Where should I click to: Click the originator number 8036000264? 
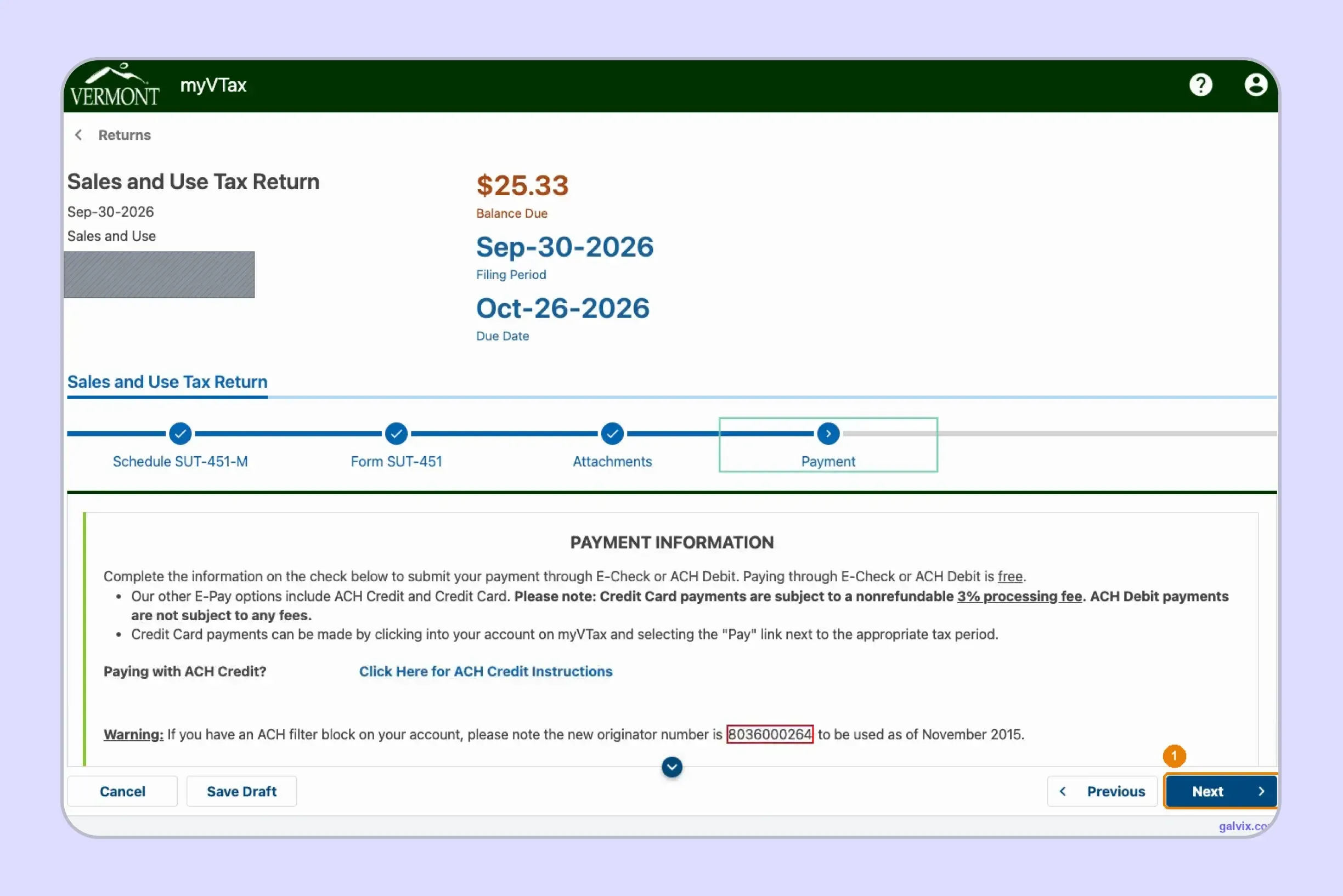pyautogui.click(x=770, y=734)
